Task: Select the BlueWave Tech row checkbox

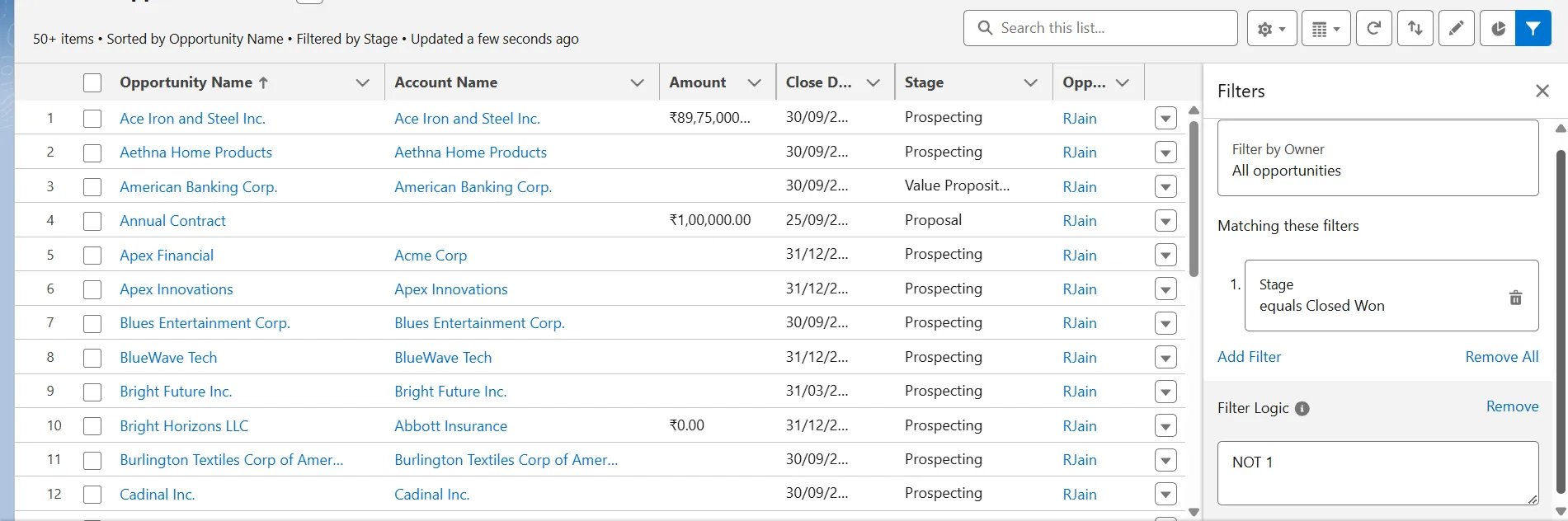Action: click(x=92, y=358)
